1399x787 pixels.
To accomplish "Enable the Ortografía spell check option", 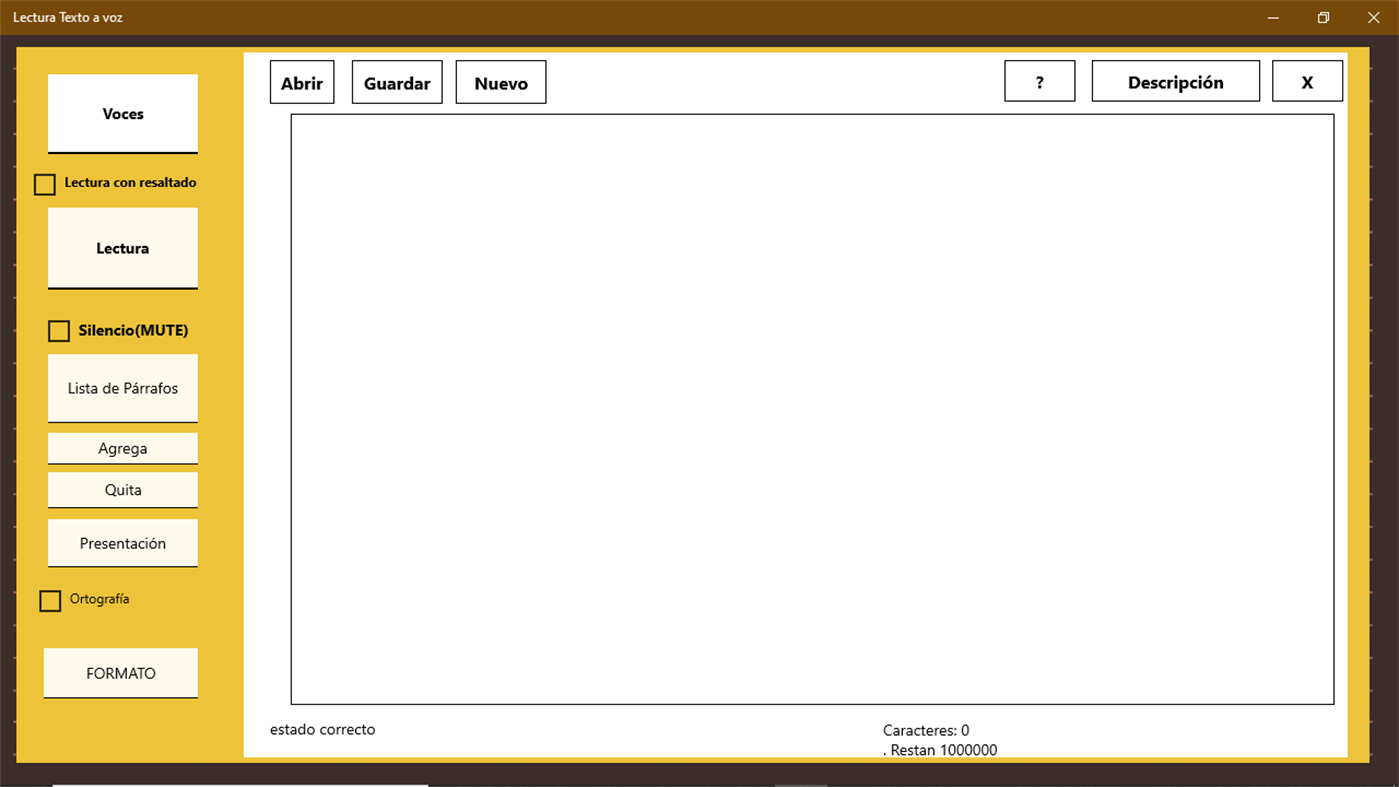I will tap(50, 600).
